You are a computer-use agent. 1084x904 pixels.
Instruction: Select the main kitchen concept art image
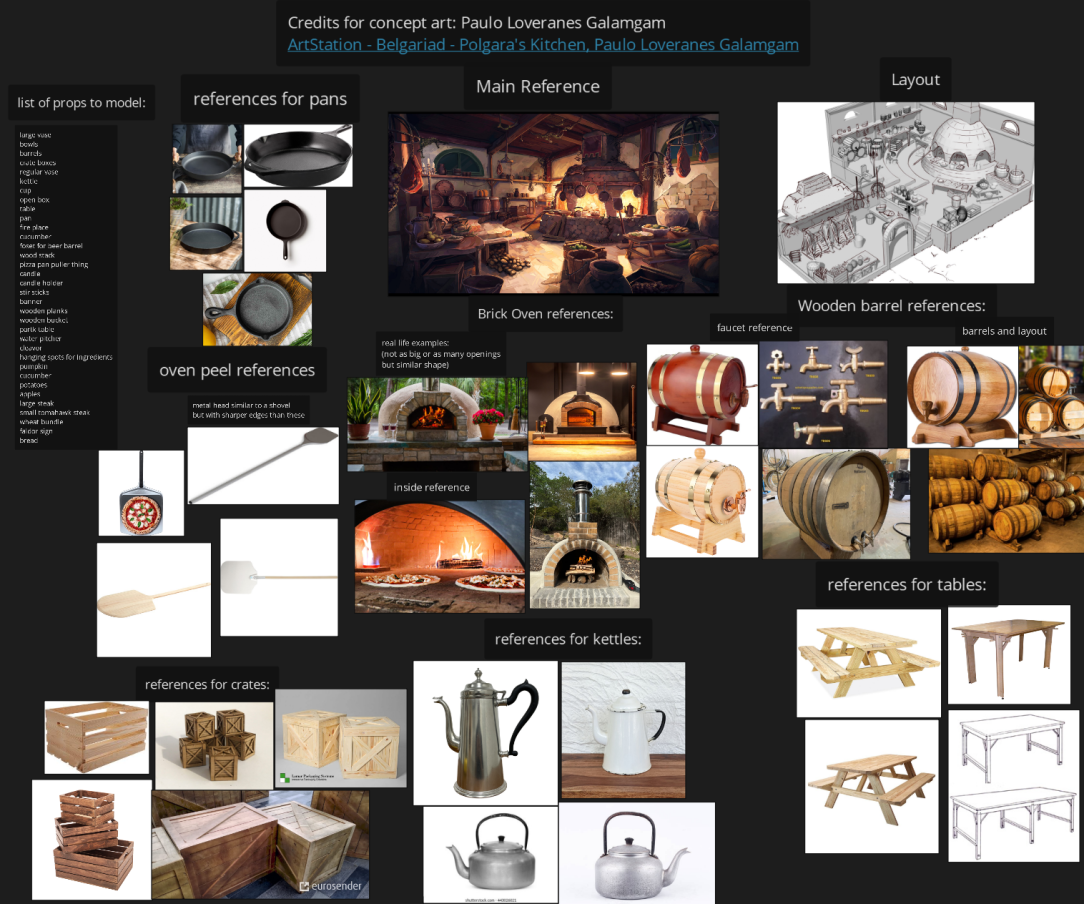pyautogui.click(x=553, y=205)
